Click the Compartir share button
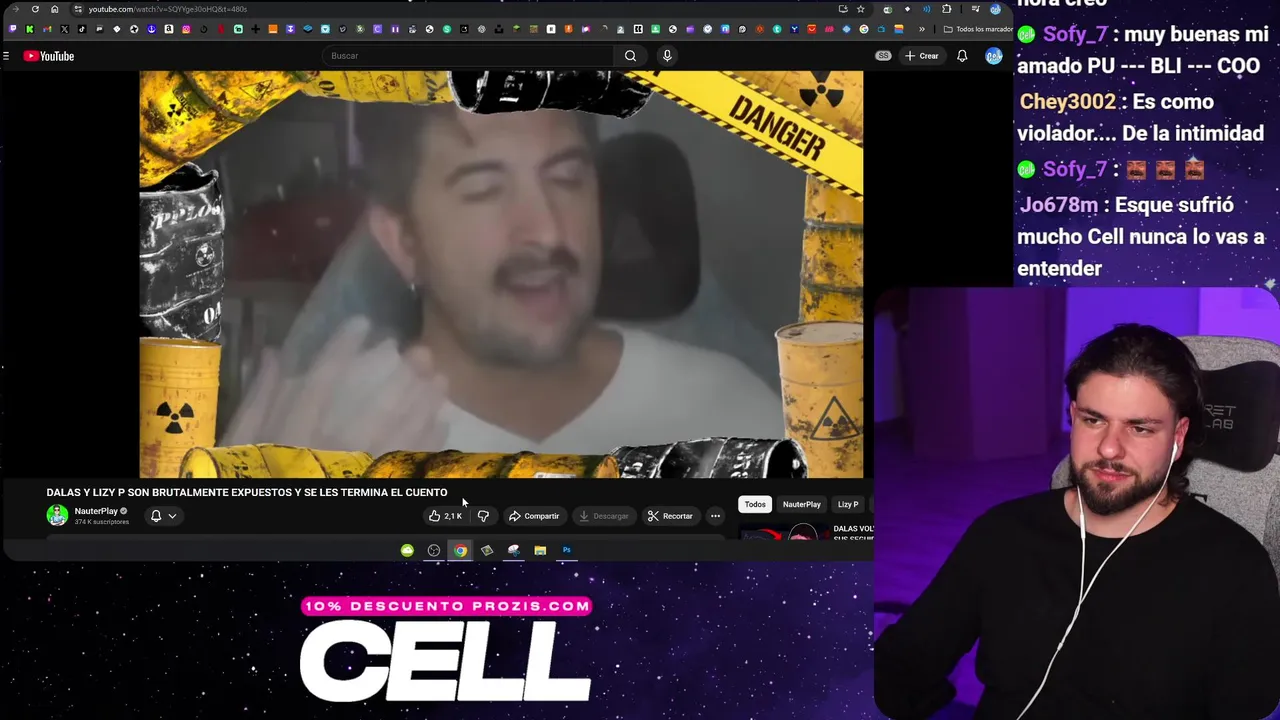 [534, 516]
